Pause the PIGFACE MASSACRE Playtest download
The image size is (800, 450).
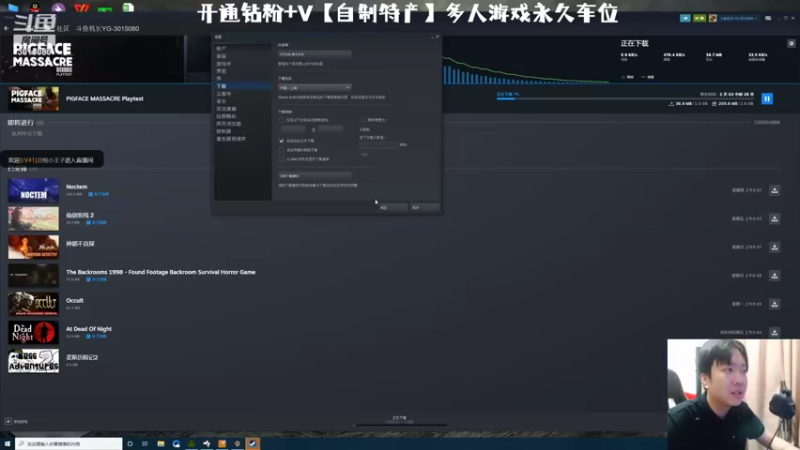(x=767, y=98)
